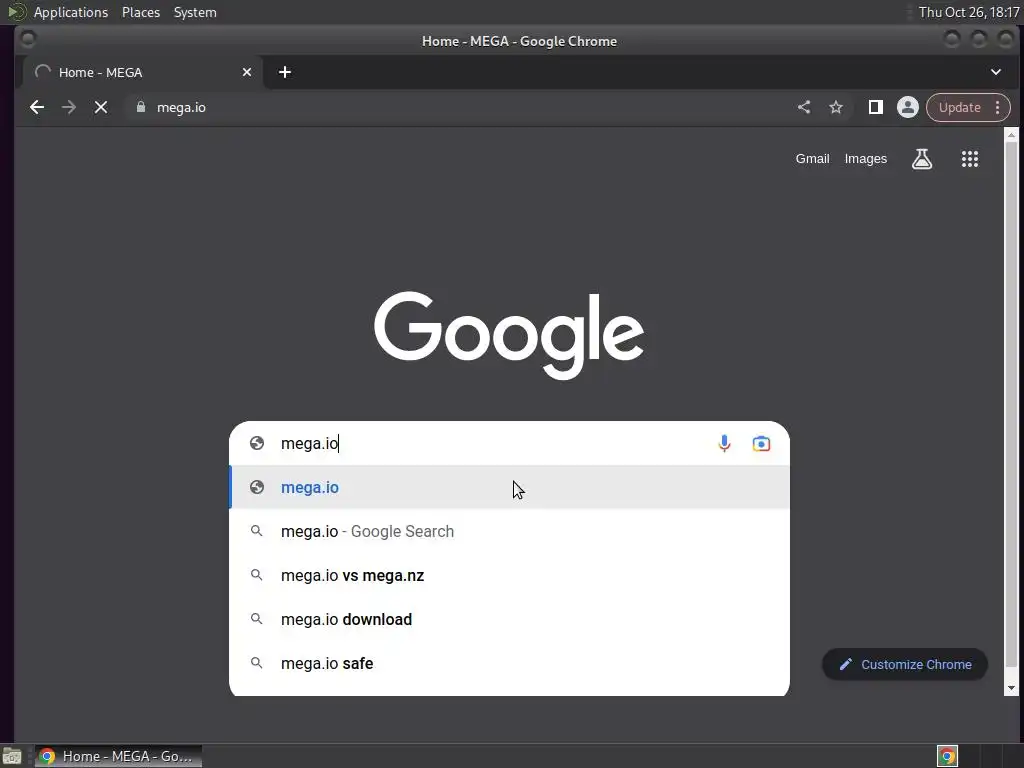Open the Search Labs flask icon

[x=921, y=159]
